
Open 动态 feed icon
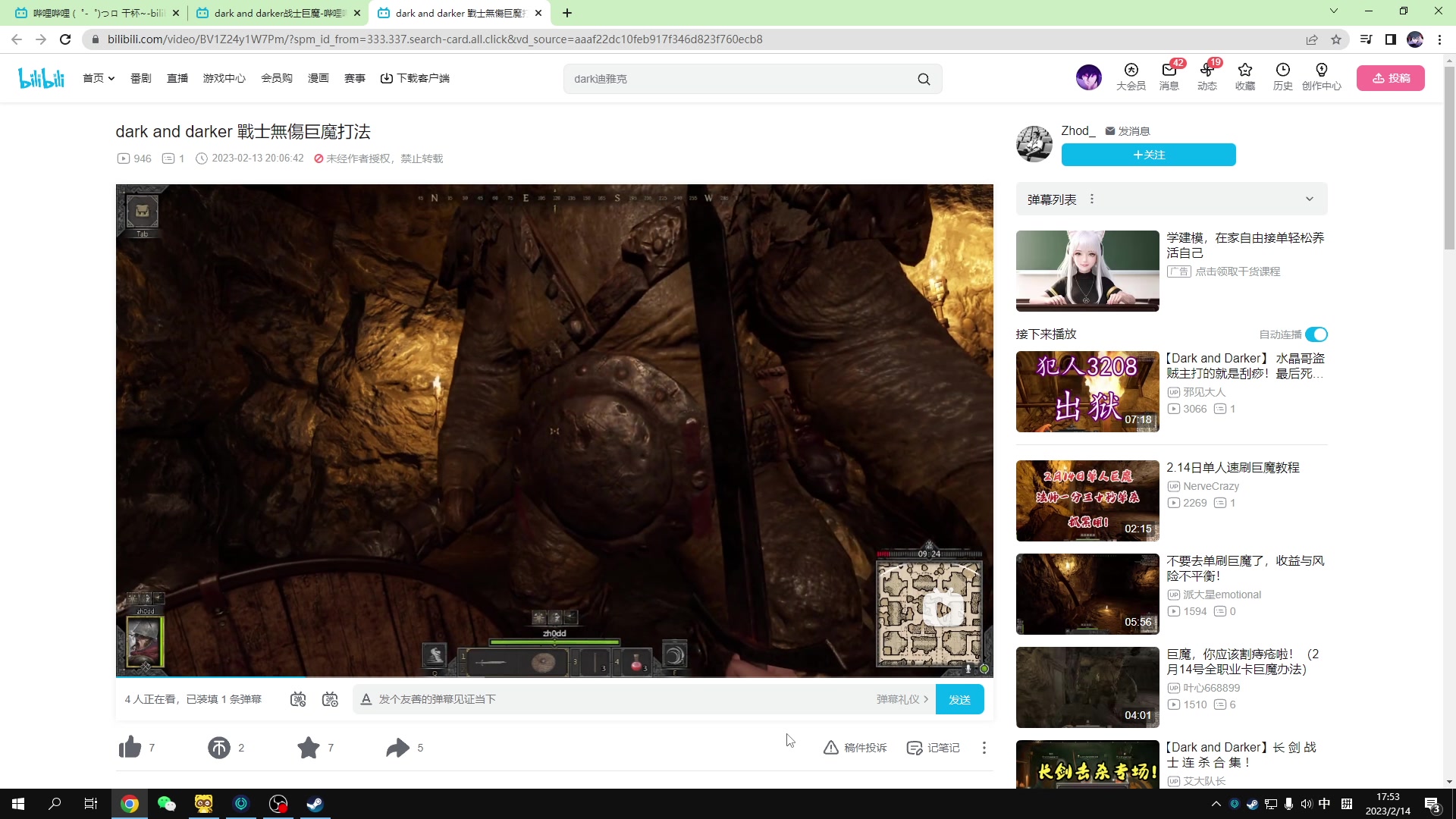pyautogui.click(x=1207, y=77)
